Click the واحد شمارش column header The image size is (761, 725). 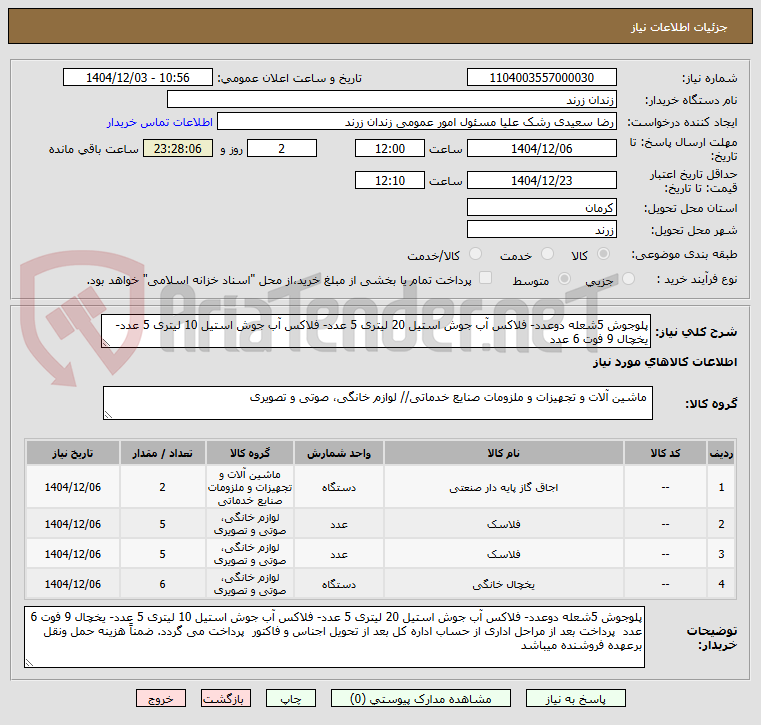pyautogui.click(x=339, y=453)
